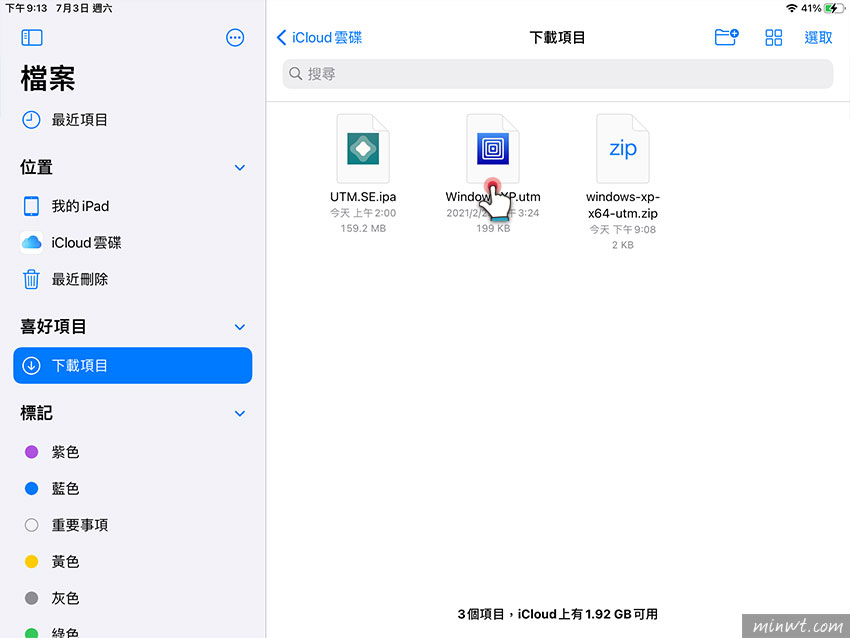Focus the 搜尋 search field
The image size is (850, 638).
(x=557, y=74)
